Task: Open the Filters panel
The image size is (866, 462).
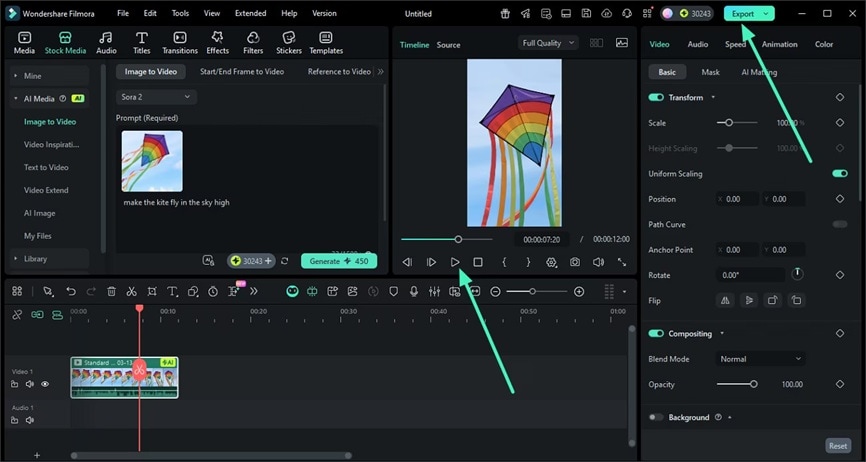Action: click(253, 41)
